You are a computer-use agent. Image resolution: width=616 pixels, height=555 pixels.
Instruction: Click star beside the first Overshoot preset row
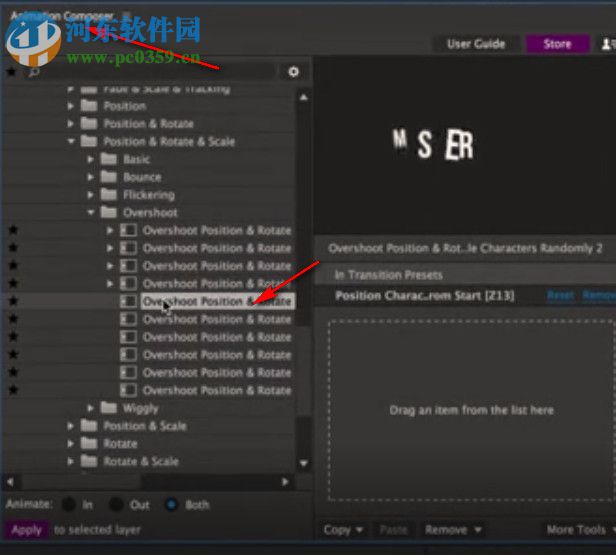point(13,230)
